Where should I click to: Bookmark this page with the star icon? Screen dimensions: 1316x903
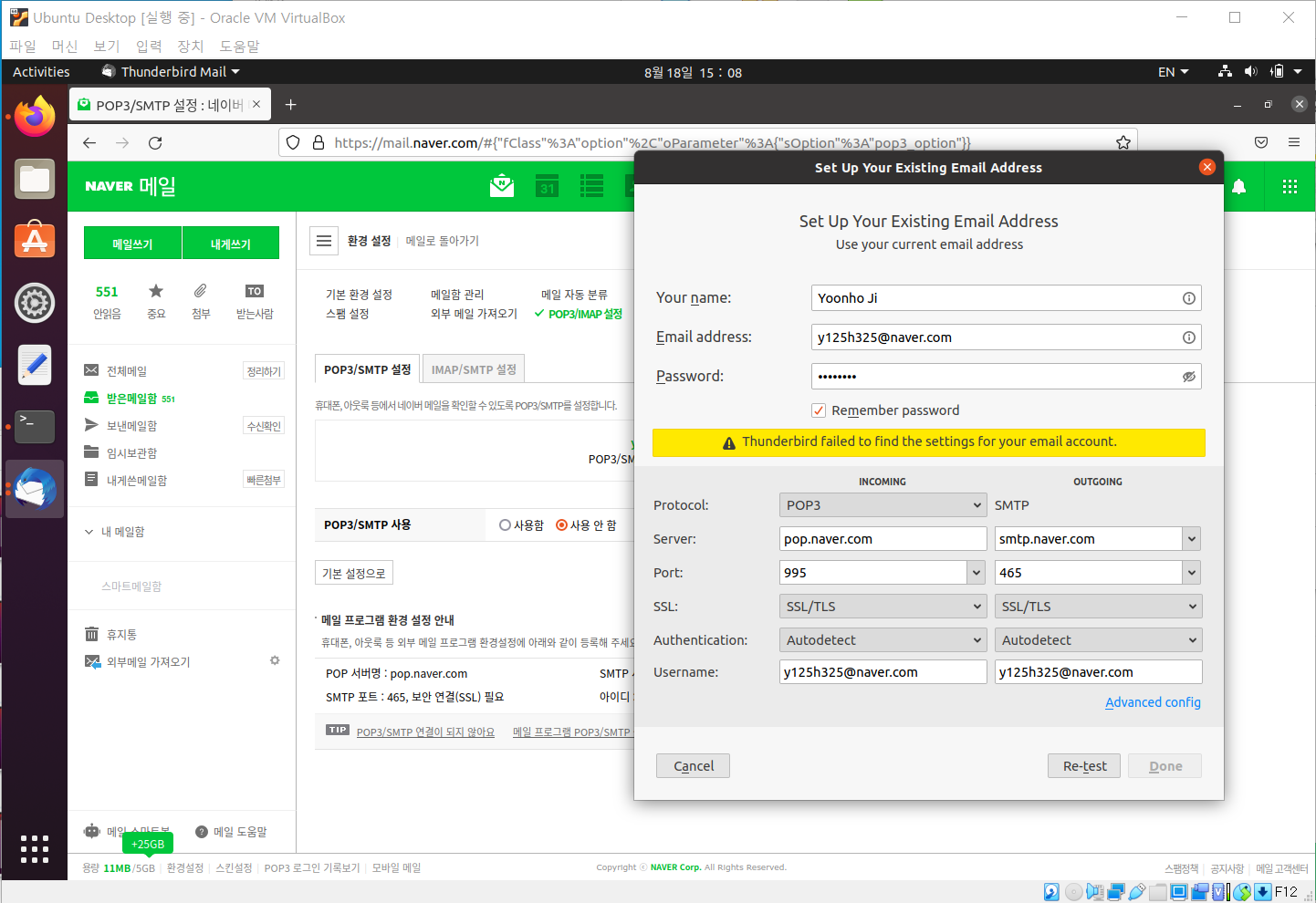tap(1123, 142)
